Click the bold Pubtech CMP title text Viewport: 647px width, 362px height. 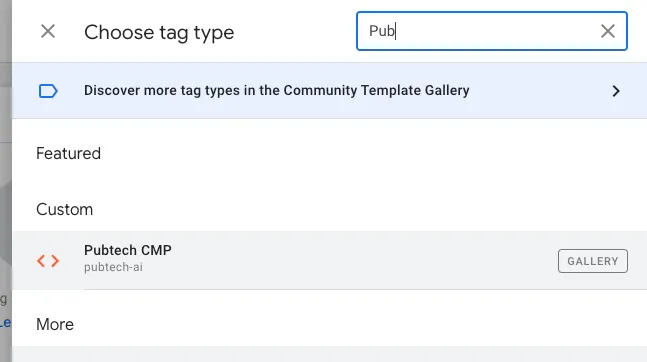pos(128,250)
